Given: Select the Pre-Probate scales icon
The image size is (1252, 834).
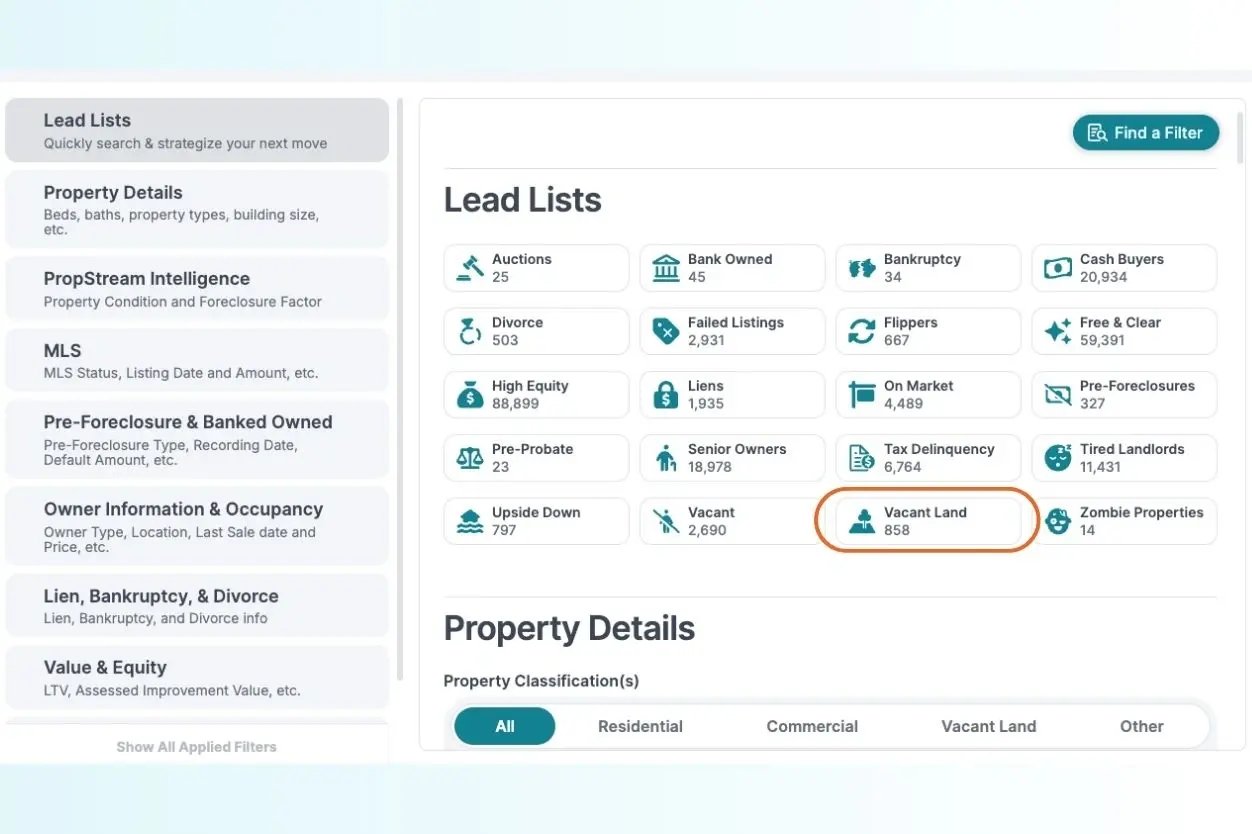Looking at the screenshot, I should [470, 457].
